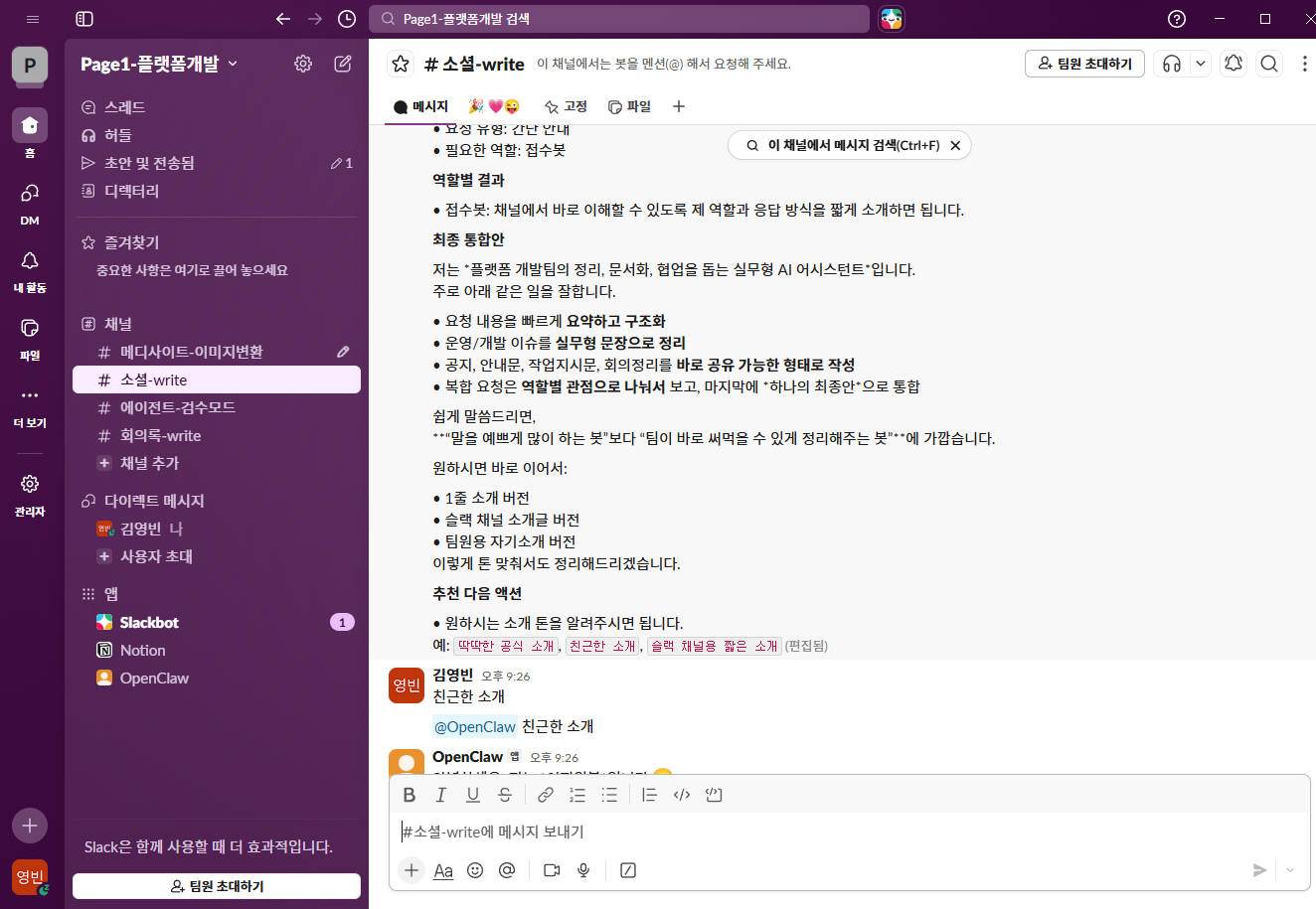Toggle the strikethrough formatting option

point(505,795)
